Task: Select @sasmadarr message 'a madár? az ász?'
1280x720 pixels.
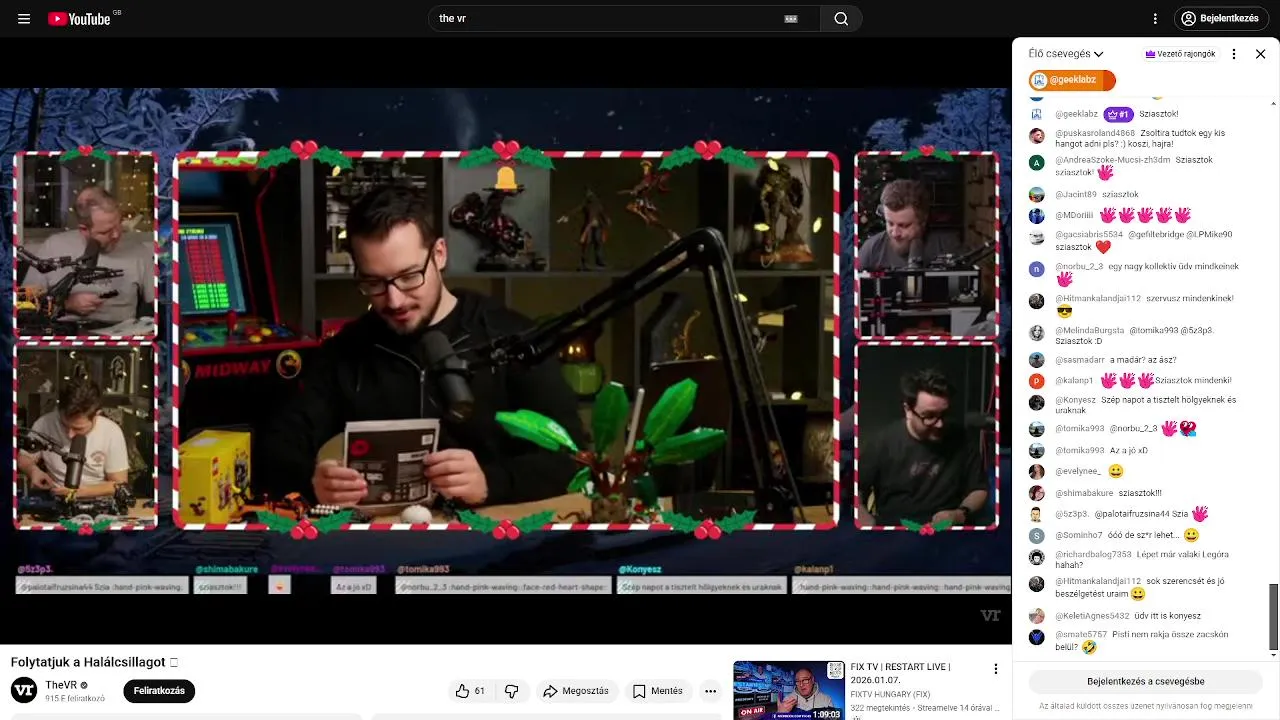Action: point(1143,360)
